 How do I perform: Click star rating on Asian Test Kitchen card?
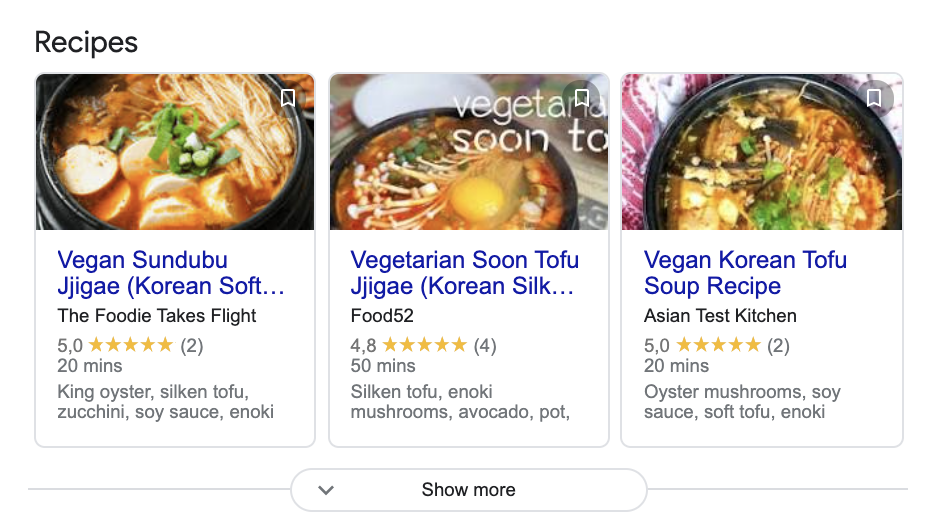point(717,346)
